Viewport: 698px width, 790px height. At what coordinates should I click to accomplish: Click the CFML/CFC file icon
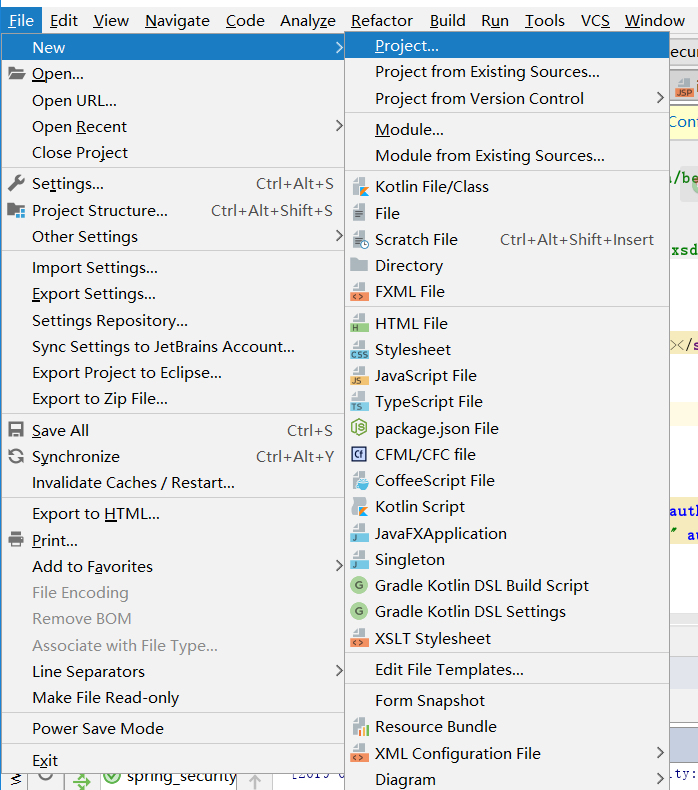click(359, 454)
